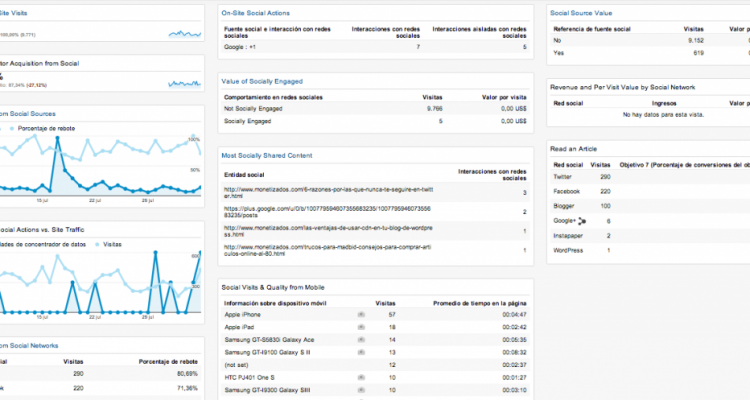Select the Not Socially Engaged row

tap(375, 109)
